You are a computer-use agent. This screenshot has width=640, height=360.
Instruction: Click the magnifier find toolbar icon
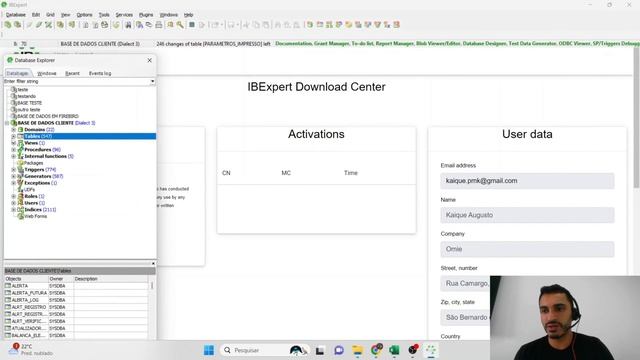click(180, 25)
